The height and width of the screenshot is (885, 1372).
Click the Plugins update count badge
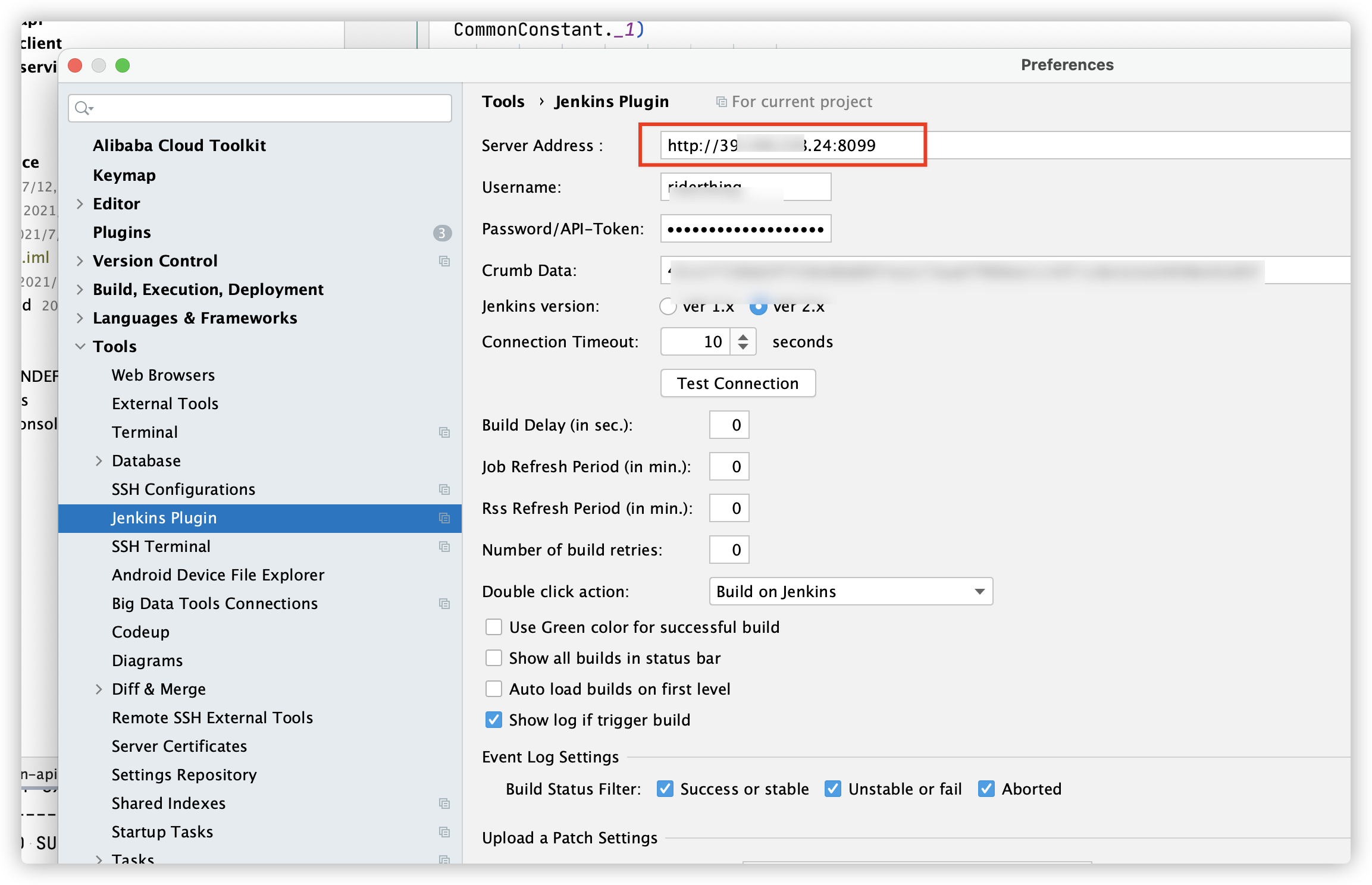click(x=442, y=233)
